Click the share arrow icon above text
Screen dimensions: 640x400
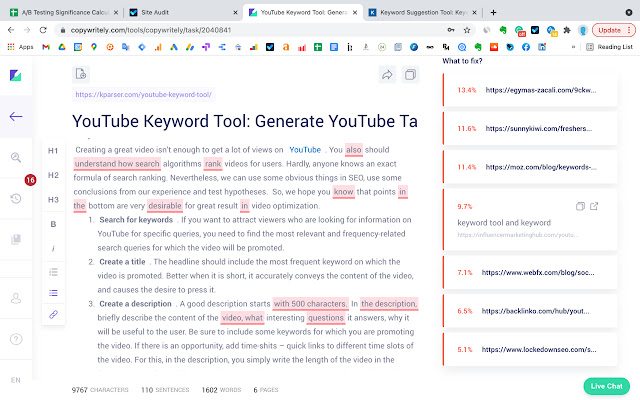tap(387, 75)
